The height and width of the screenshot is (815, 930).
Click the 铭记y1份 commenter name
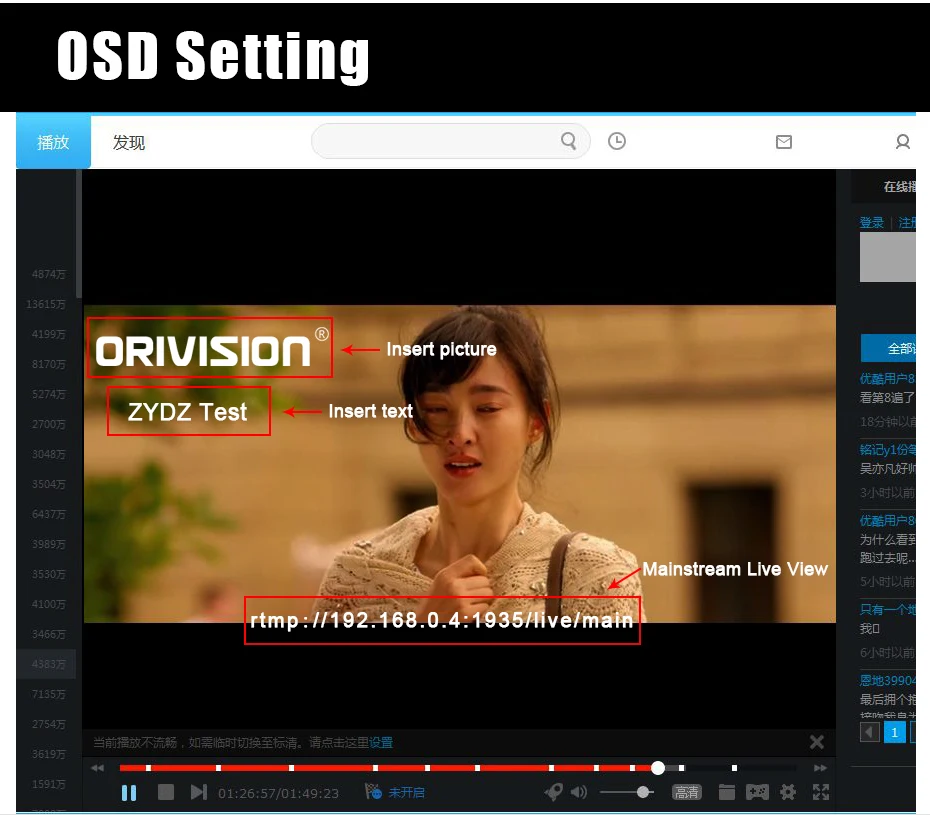pyautogui.click(x=887, y=450)
